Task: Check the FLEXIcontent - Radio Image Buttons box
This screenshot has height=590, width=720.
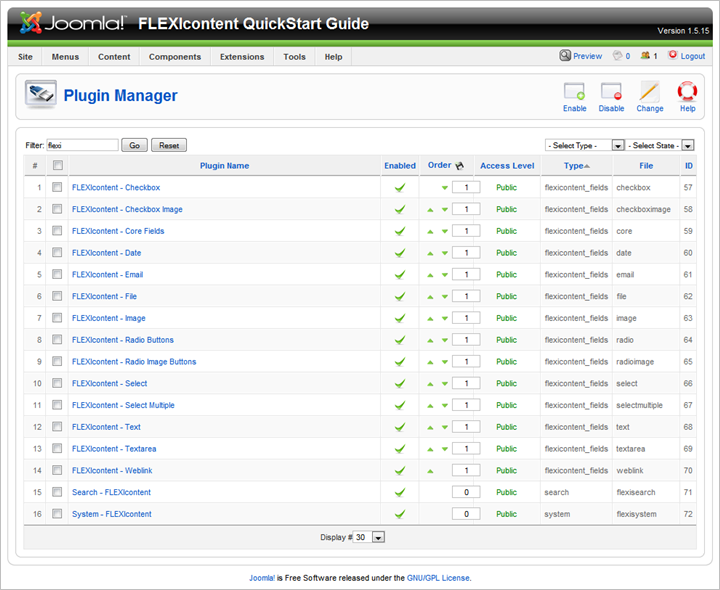Action: tap(57, 361)
